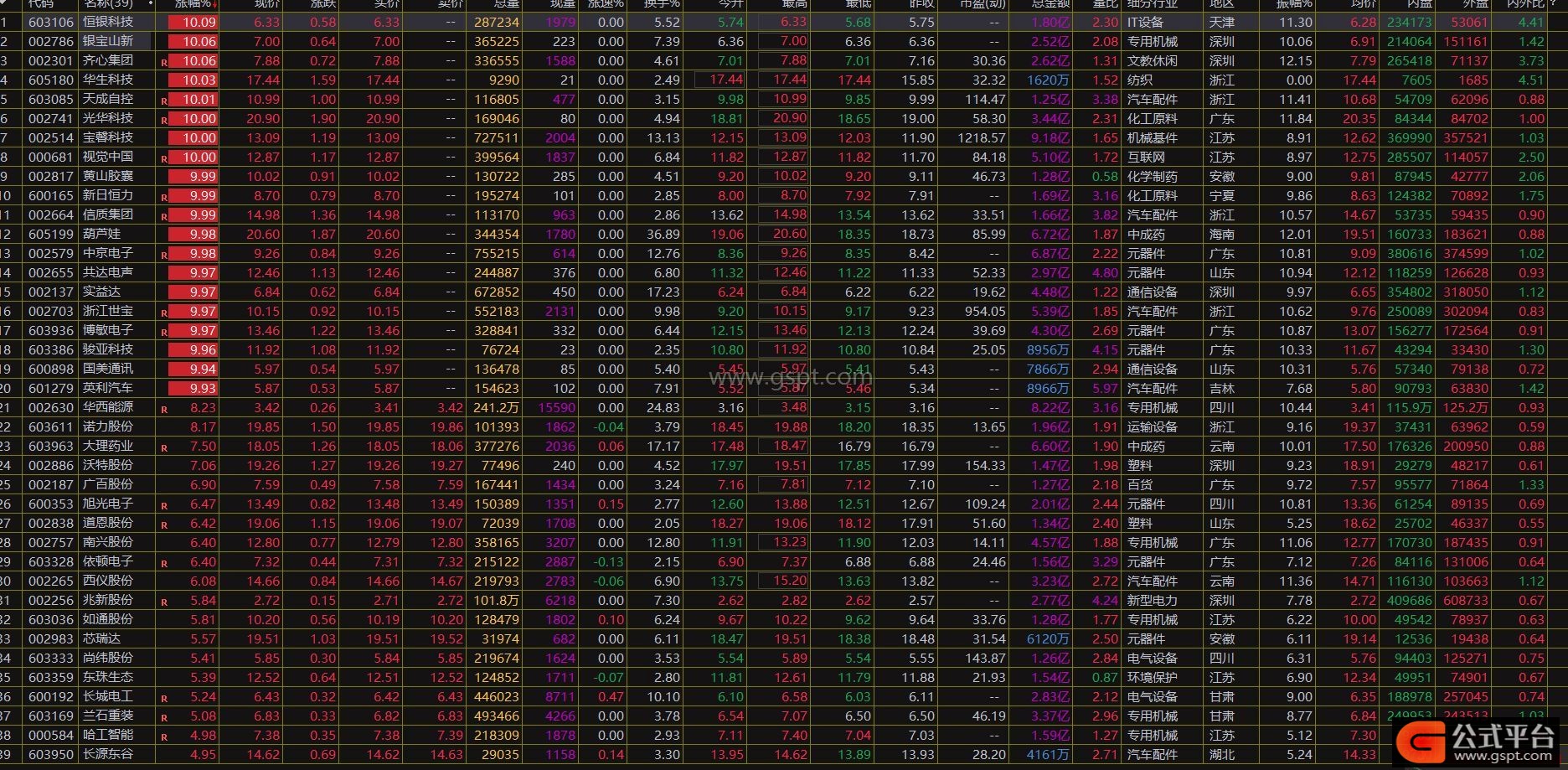Click the 文教休闲 industry cell

[x=1152, y=60]
